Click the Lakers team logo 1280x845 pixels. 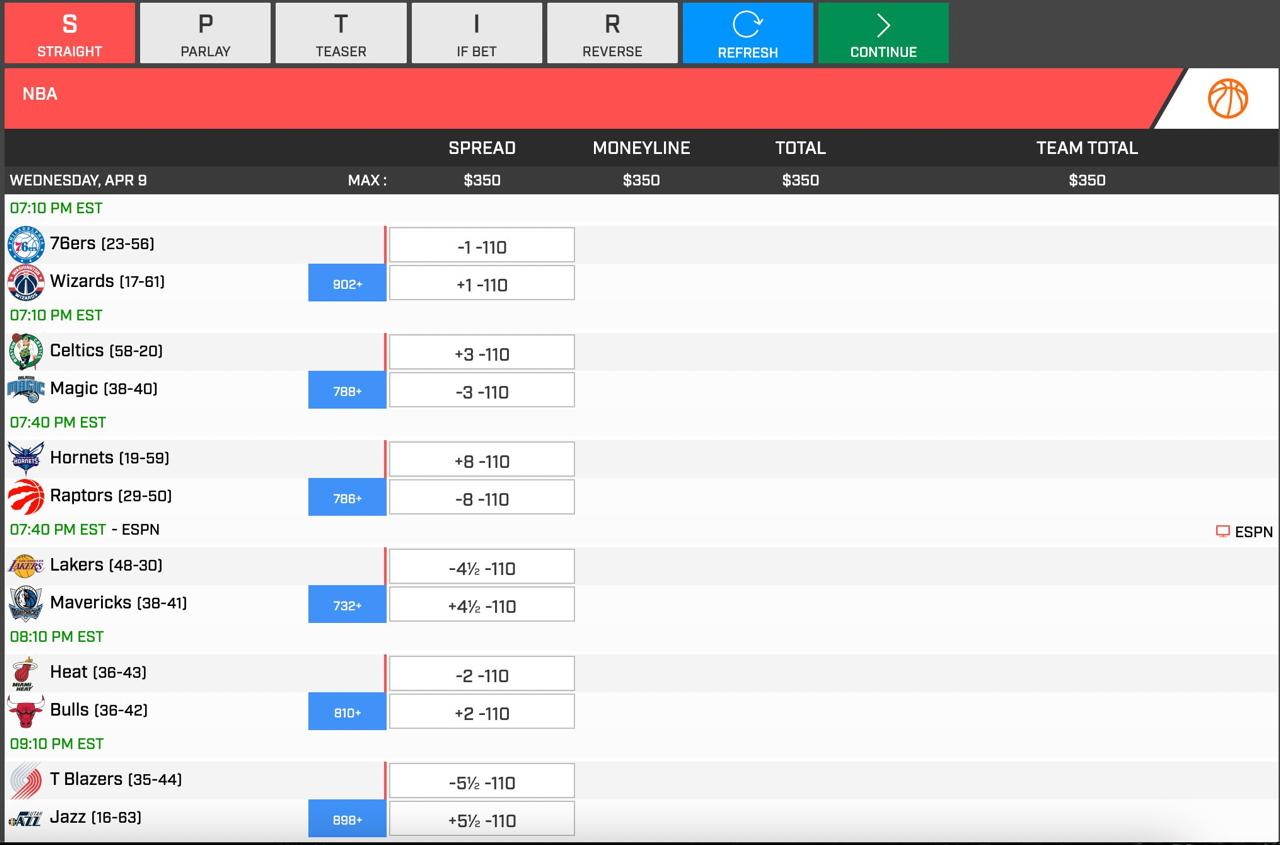(26, 566)
